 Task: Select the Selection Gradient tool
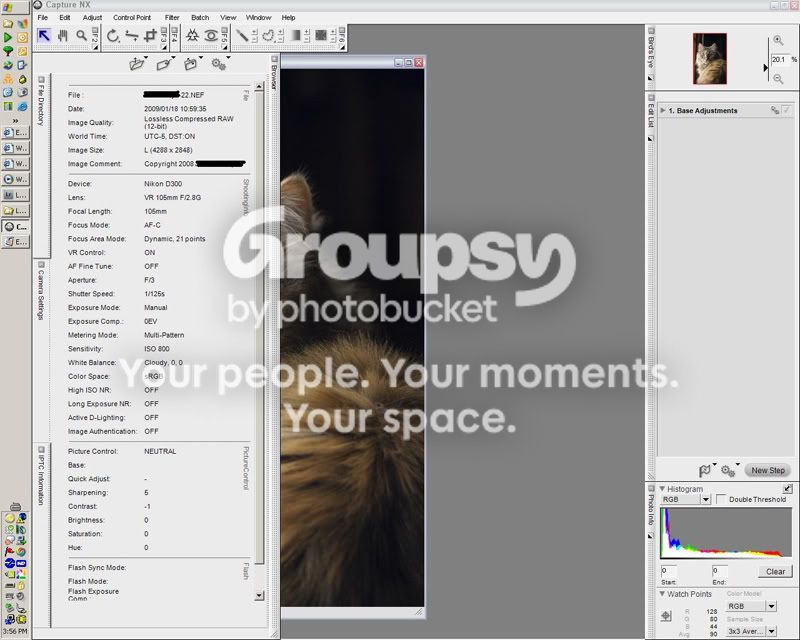tap(295, 35)
